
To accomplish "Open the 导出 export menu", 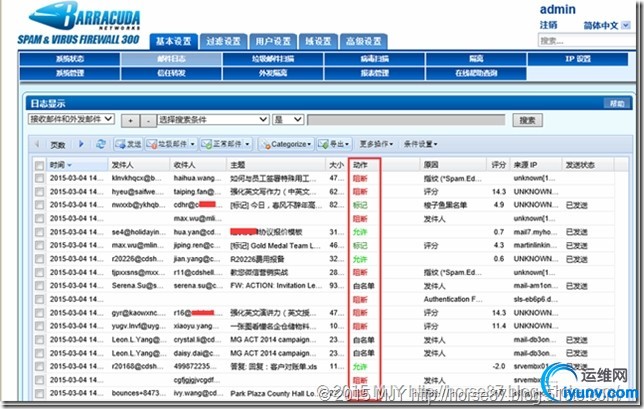I will coord(334,144).
